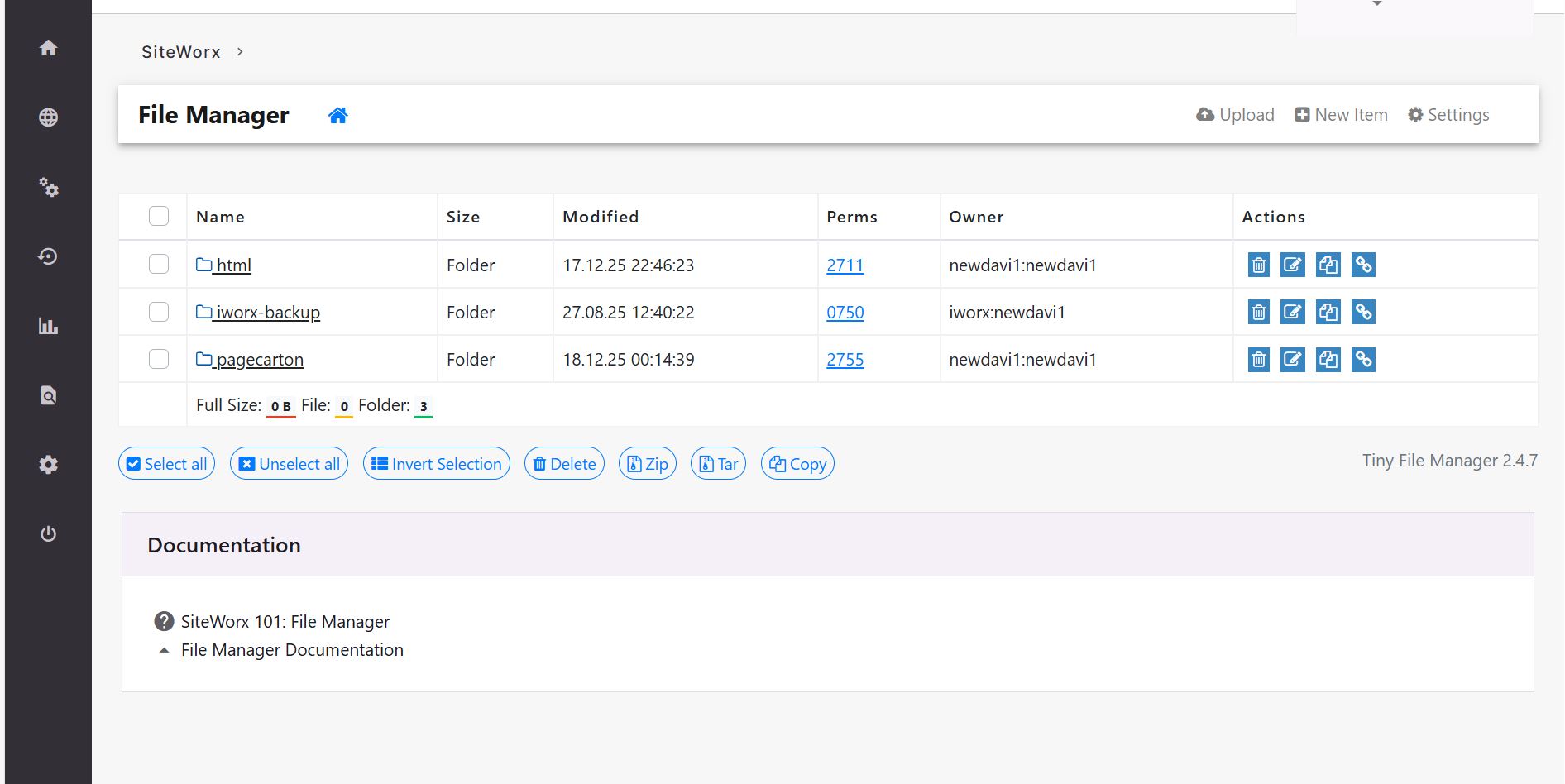Screen dimensions: 1565x784
Task: Check the iworx-backup folder checkbox
Action: click(x=159, y=312)
